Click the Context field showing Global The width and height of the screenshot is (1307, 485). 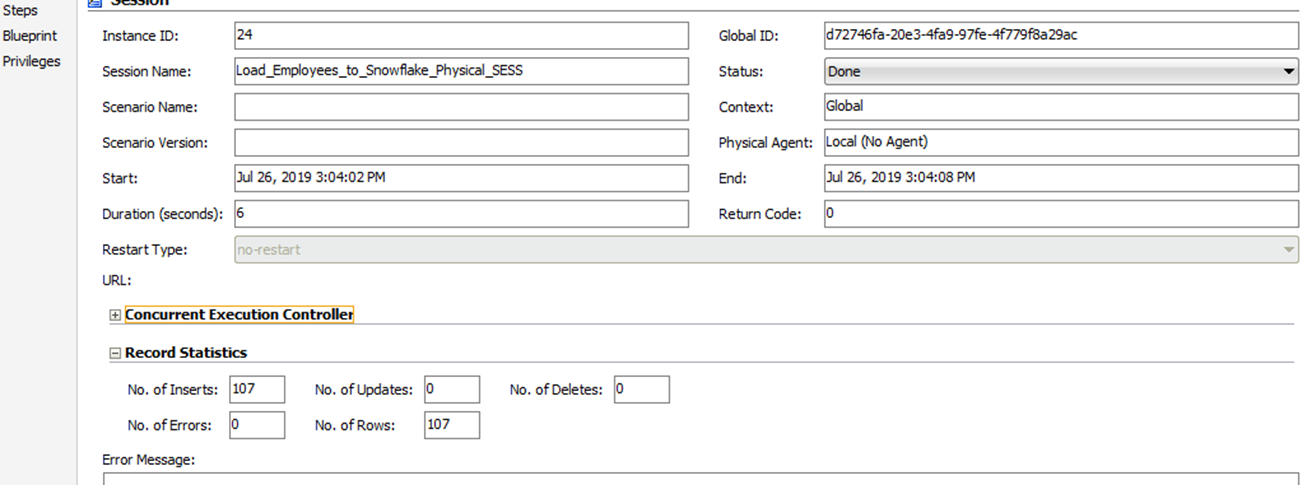1060,107
